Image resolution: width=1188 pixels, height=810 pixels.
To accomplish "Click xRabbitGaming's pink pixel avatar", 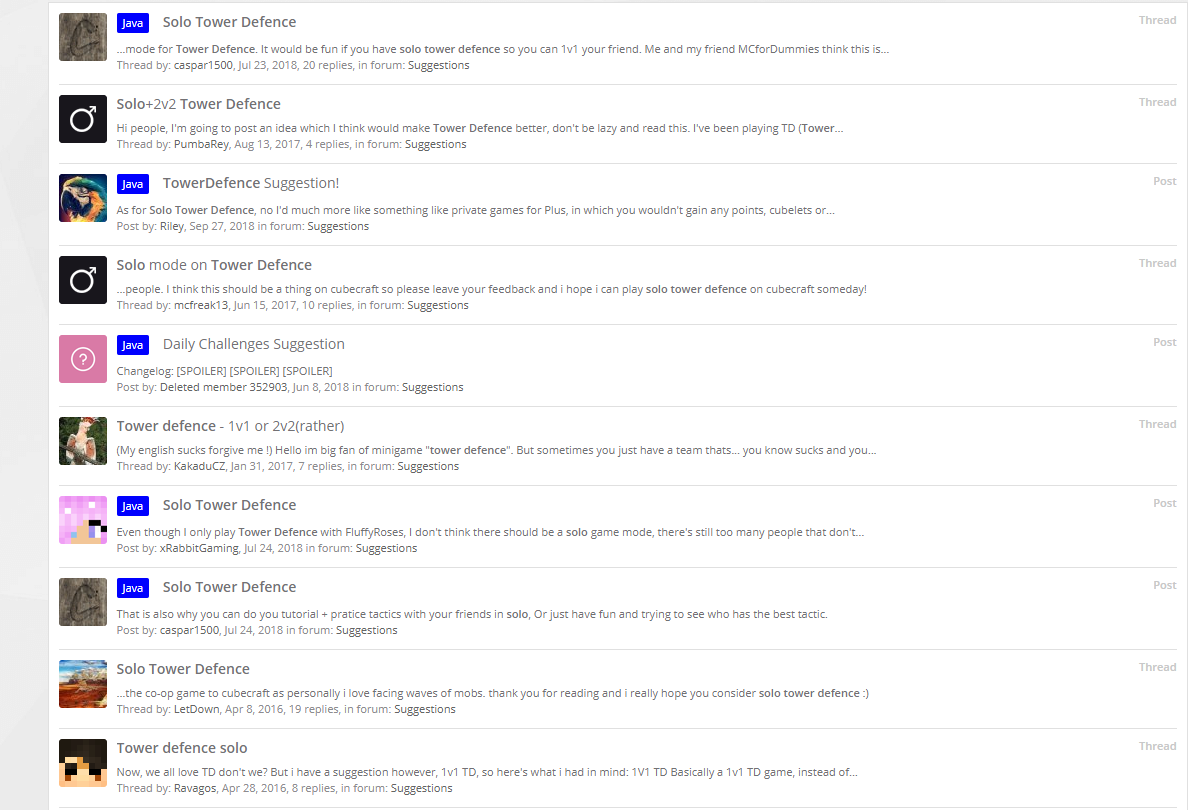I will coord(83,520).
